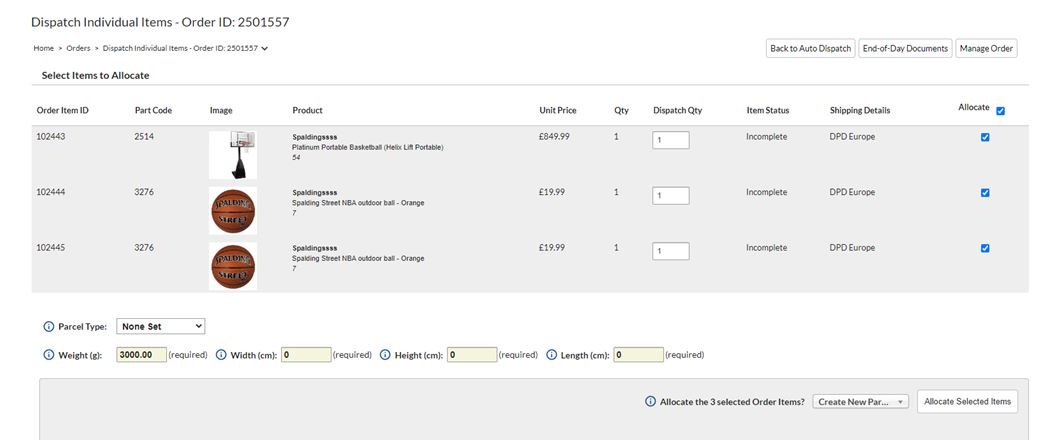Toggle the Allocate all header checkbox
This screenshot has height=440, width=1055.
pyautogui.click(x=1000, y=111)
